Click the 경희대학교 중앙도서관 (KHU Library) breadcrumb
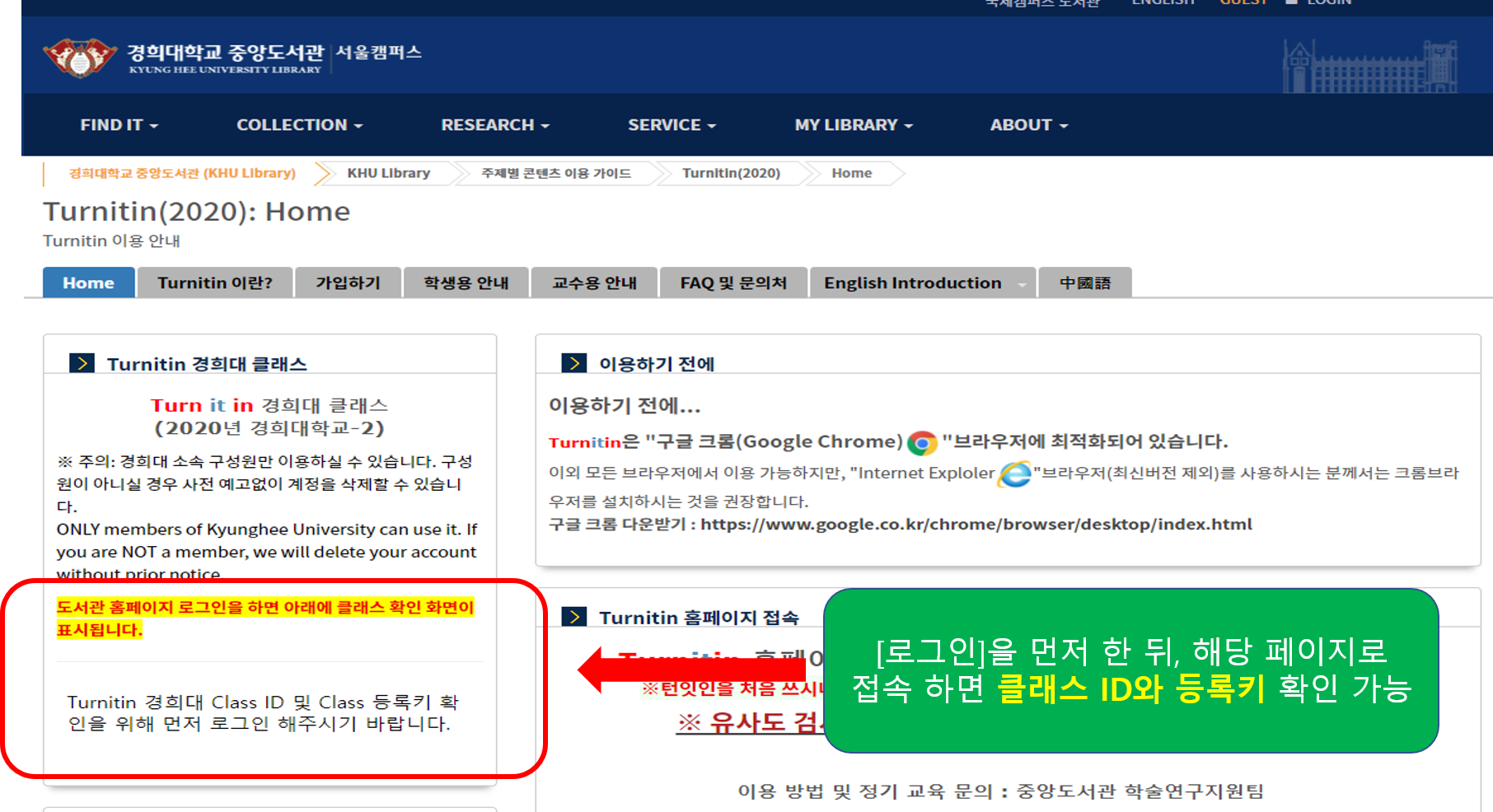The image size is (1493, 812). pos(182,173)
